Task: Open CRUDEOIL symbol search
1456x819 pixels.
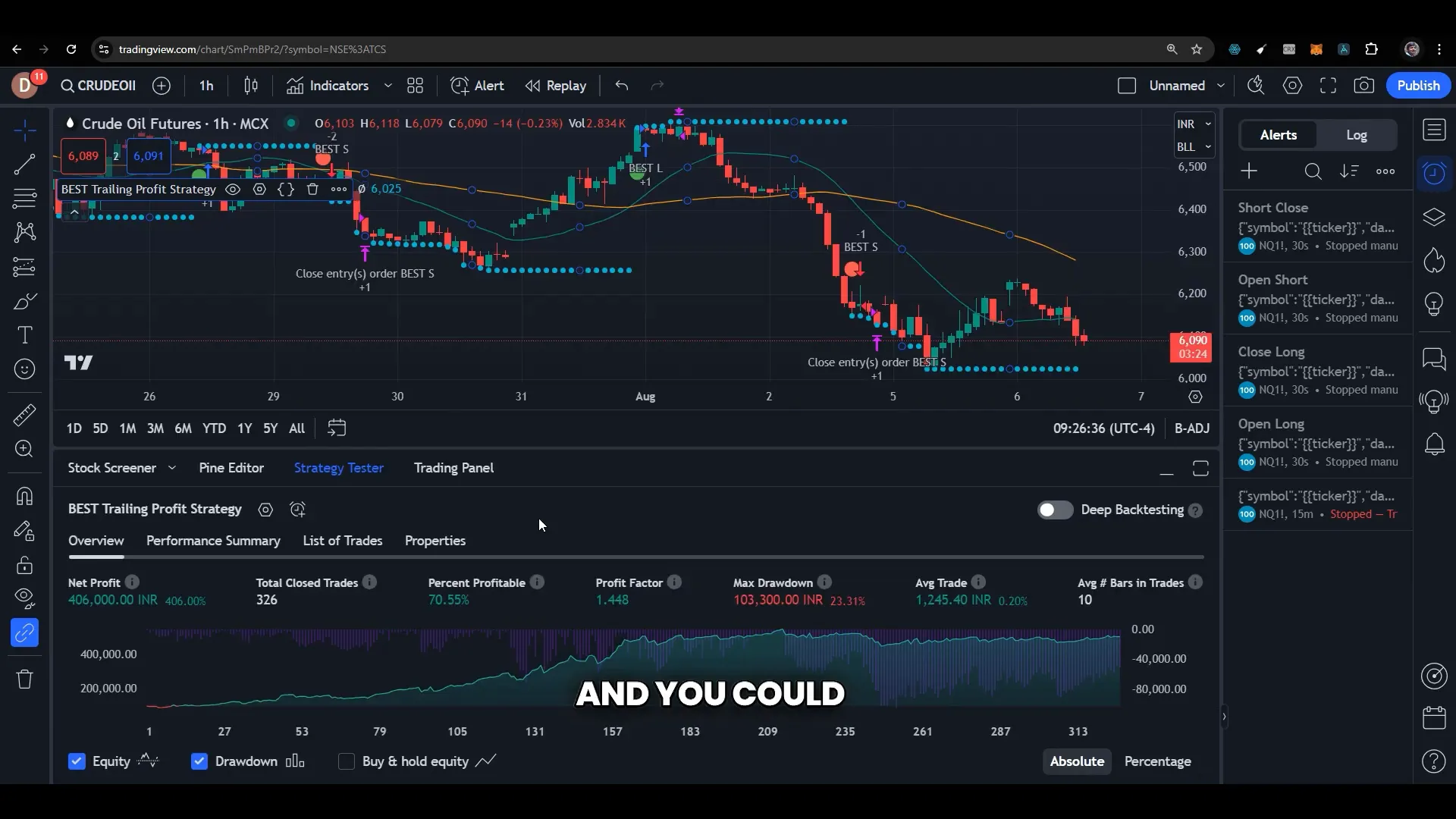Action: 99,86
